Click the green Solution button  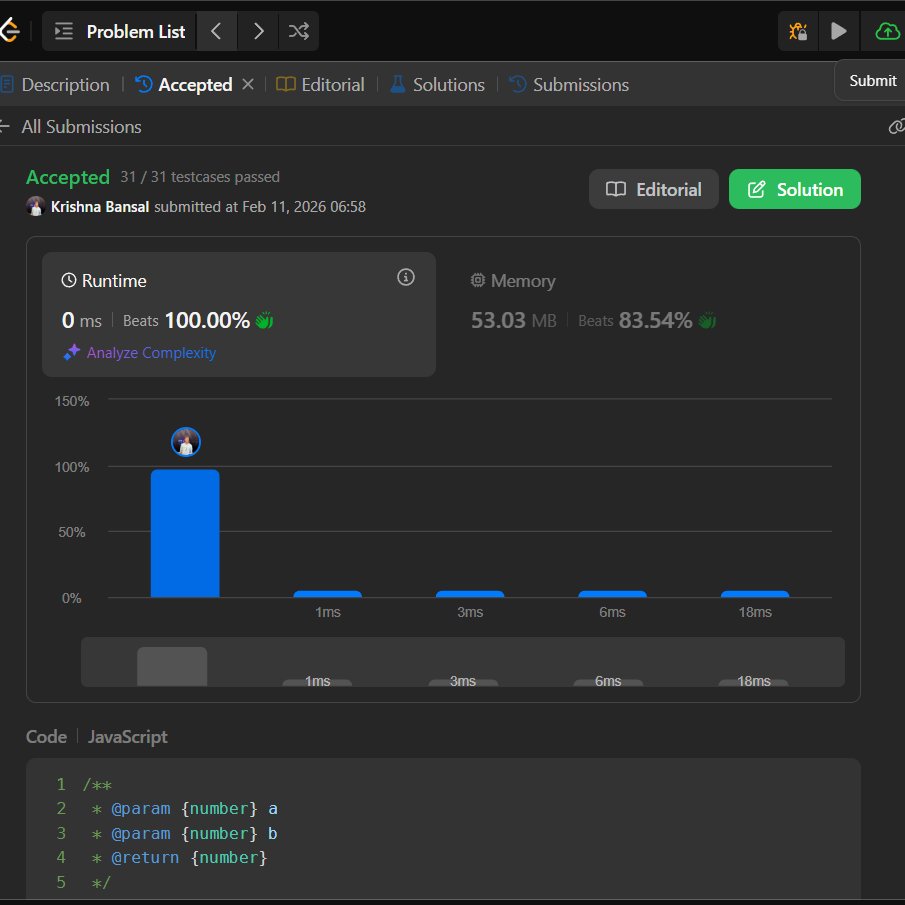(795, 189)
